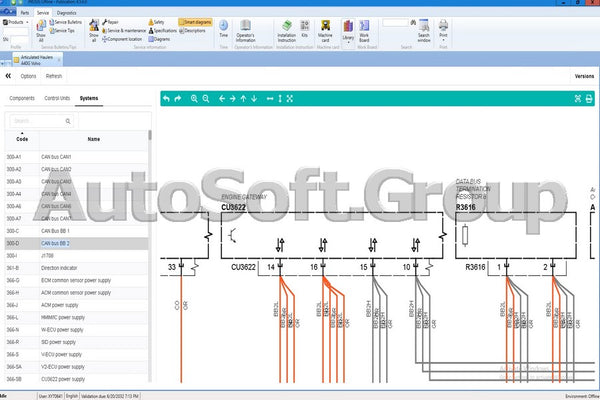Open the Service Bulletins item in ribbon
Screen dimensions: 600x400
click(x=65, y=22)
